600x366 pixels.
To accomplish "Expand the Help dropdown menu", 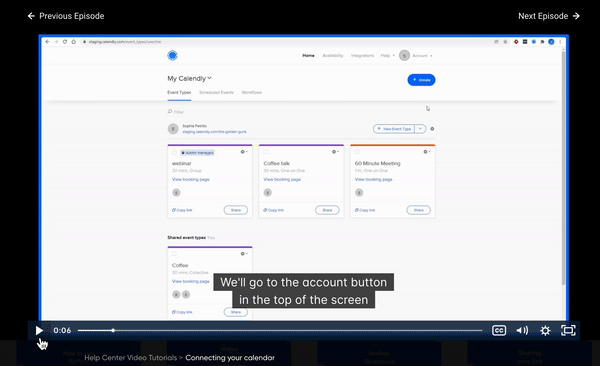I will coord(388,56).
